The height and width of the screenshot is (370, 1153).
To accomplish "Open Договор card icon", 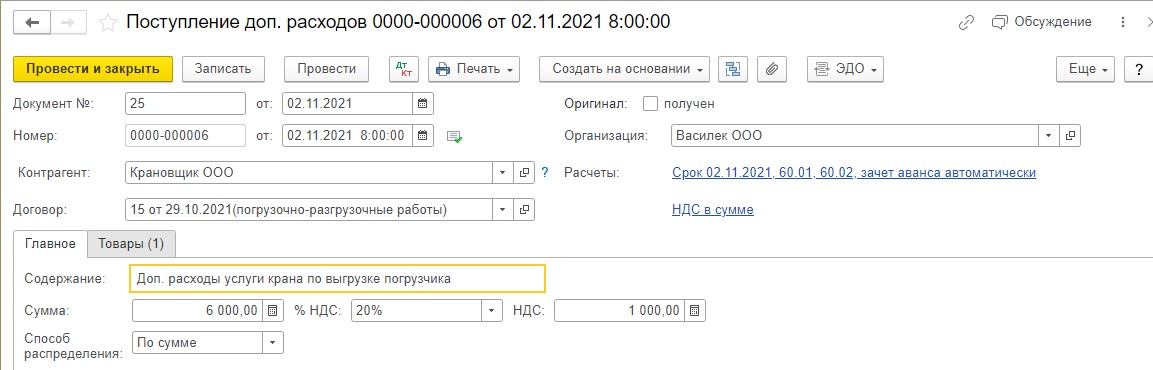I will click(x=524, y=210).
